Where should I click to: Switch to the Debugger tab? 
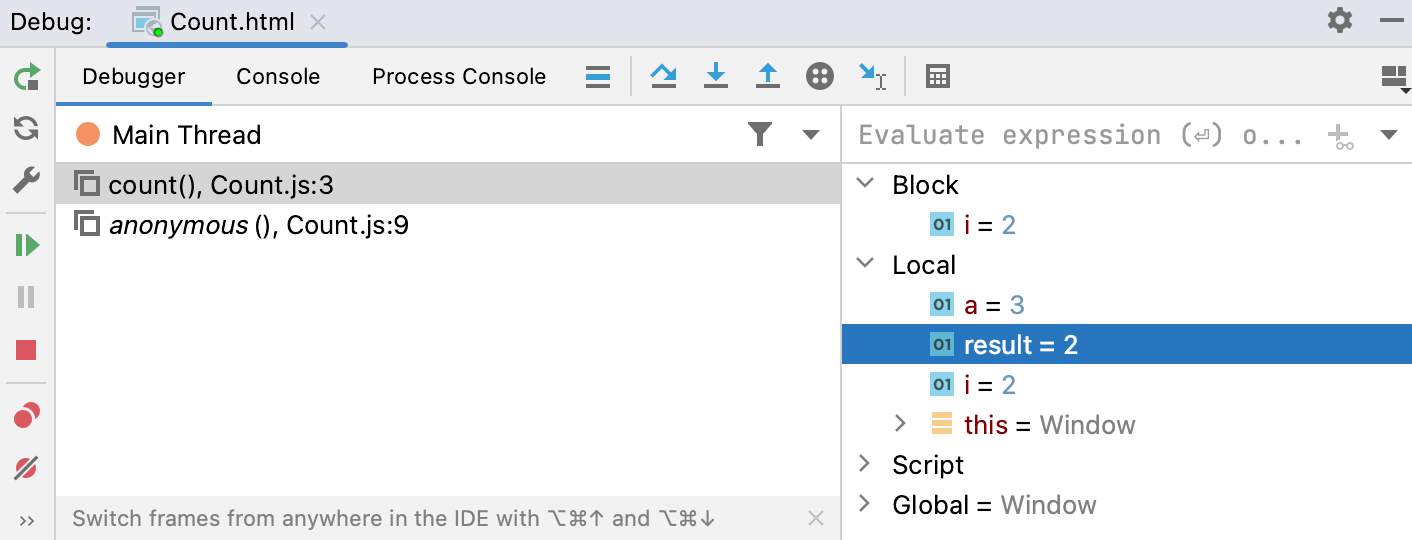[134, 77]
